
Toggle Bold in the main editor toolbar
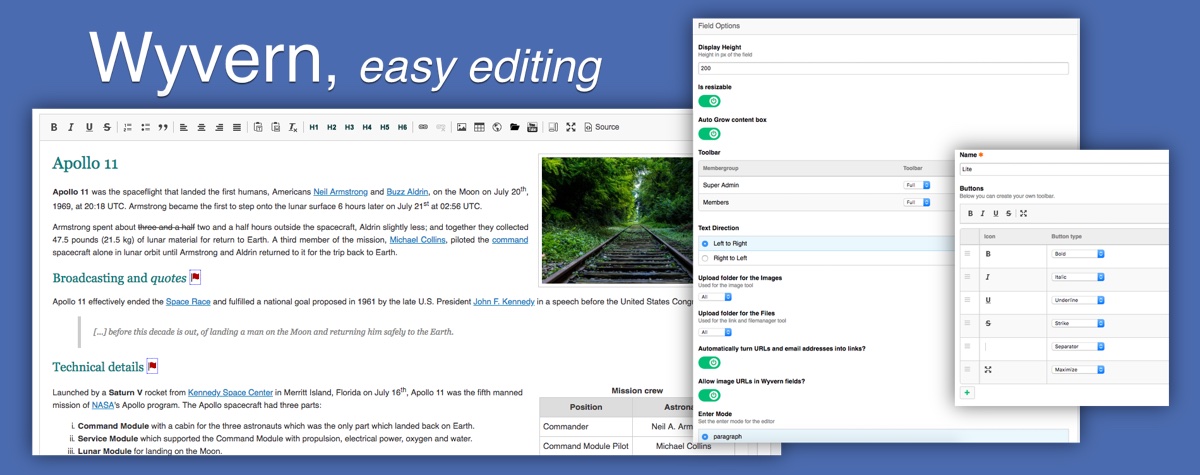(x=54, y=127)
